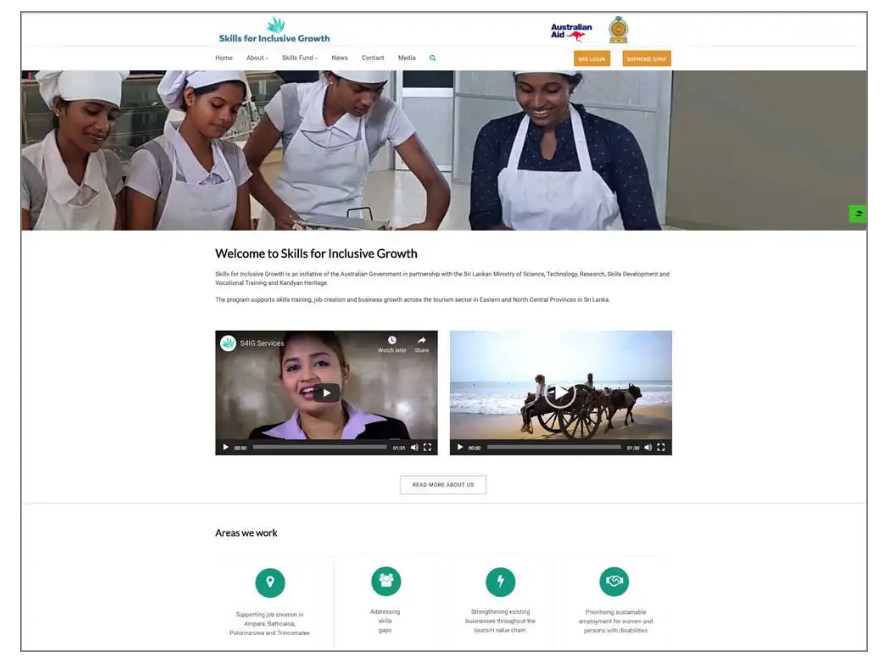888x662 pixels.
Task: Expand the Skills Fund dropdown menu
Action: (x=300, y=58)
